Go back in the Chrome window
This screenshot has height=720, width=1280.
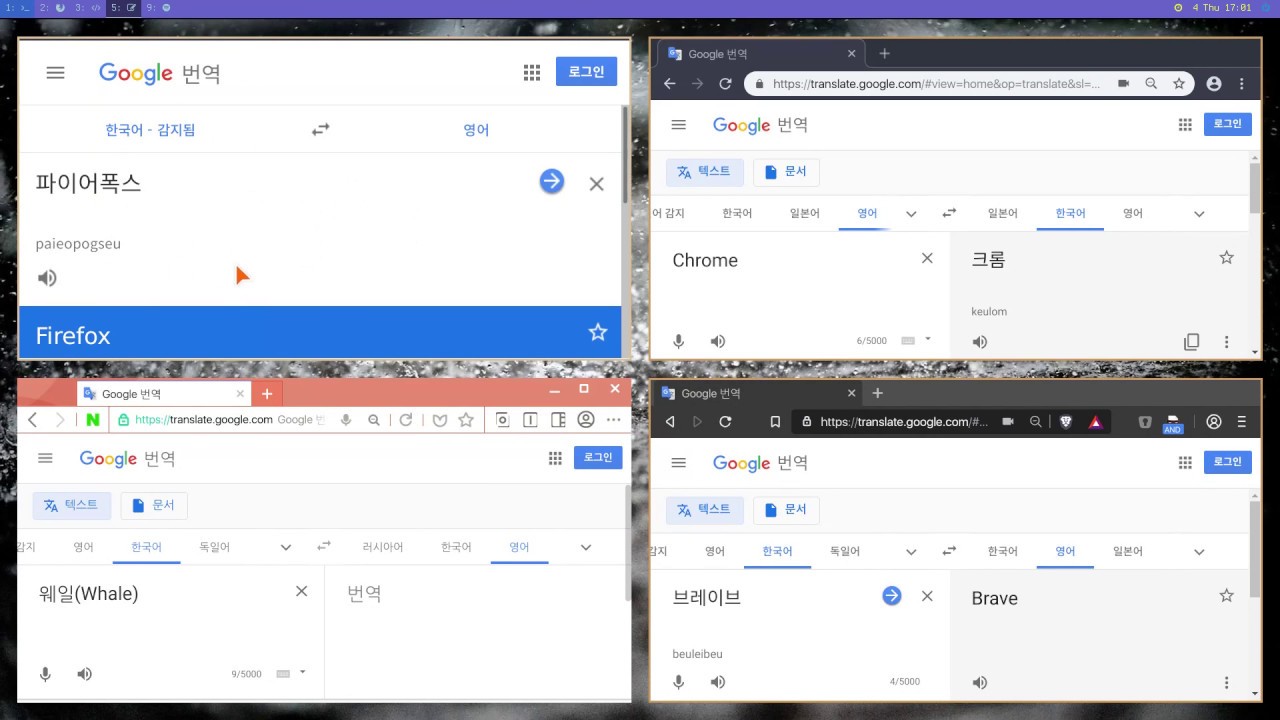(670, 84)
